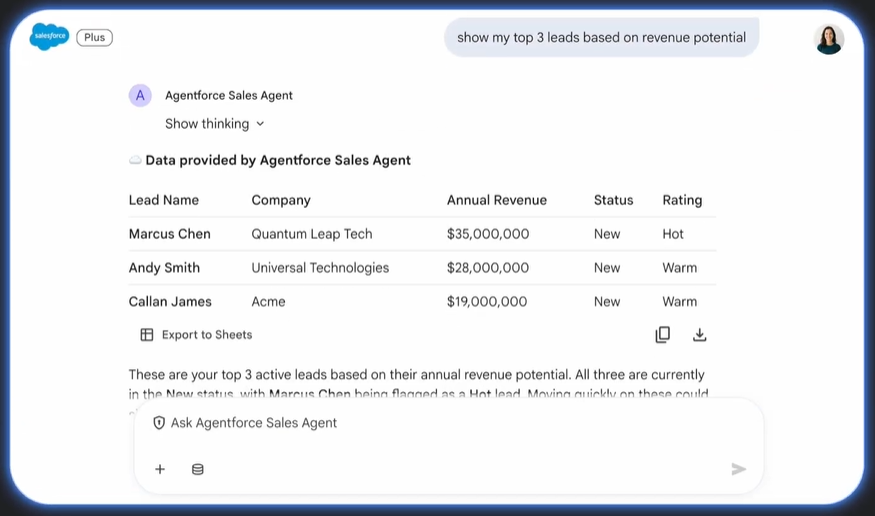Viewport: 875px width, 516px height.
Task: Click the Export to Sheets table icon
Action: pyautogui.click(x=147, y=335)
